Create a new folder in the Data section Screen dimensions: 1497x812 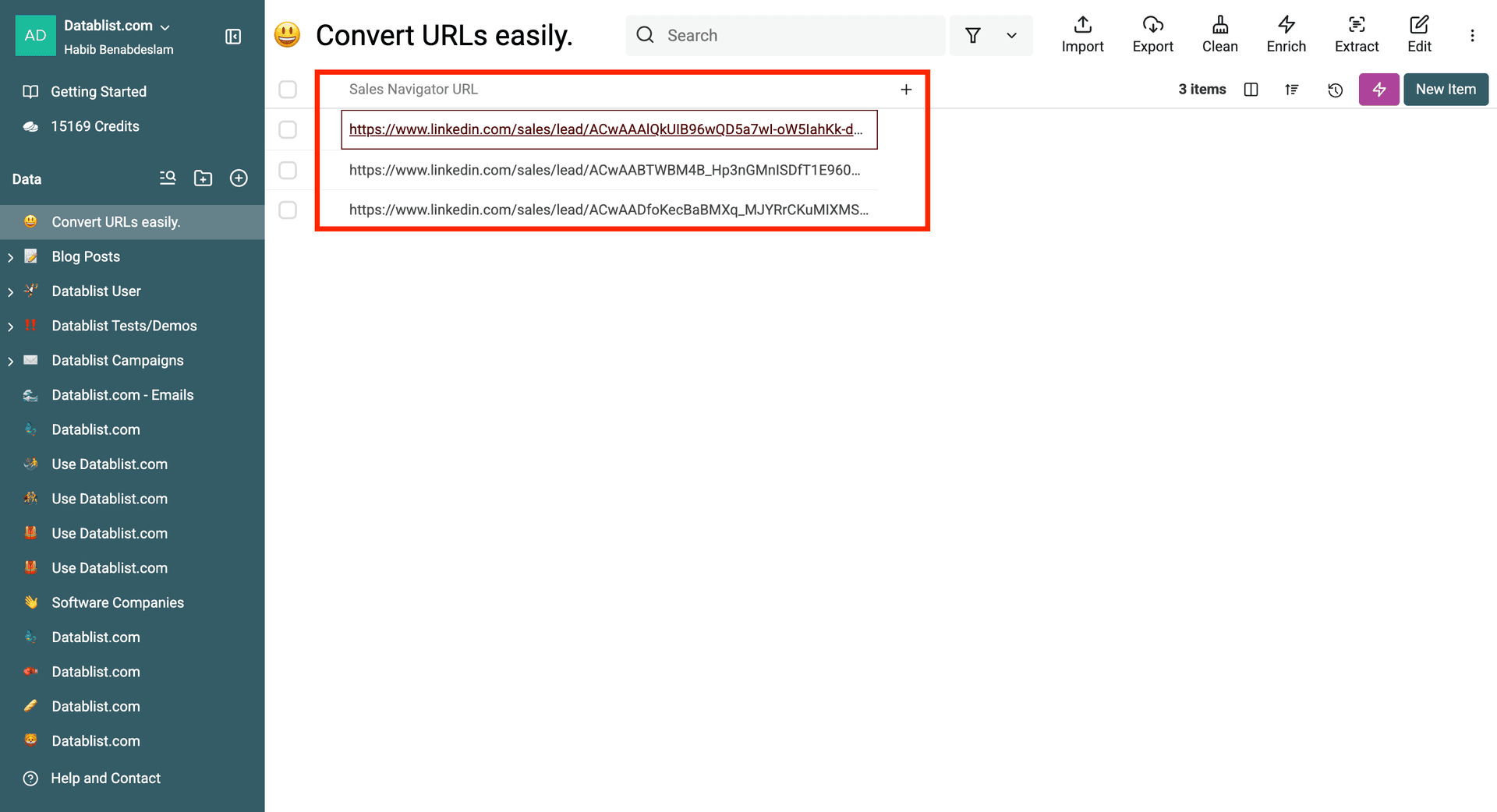(203, 178)
